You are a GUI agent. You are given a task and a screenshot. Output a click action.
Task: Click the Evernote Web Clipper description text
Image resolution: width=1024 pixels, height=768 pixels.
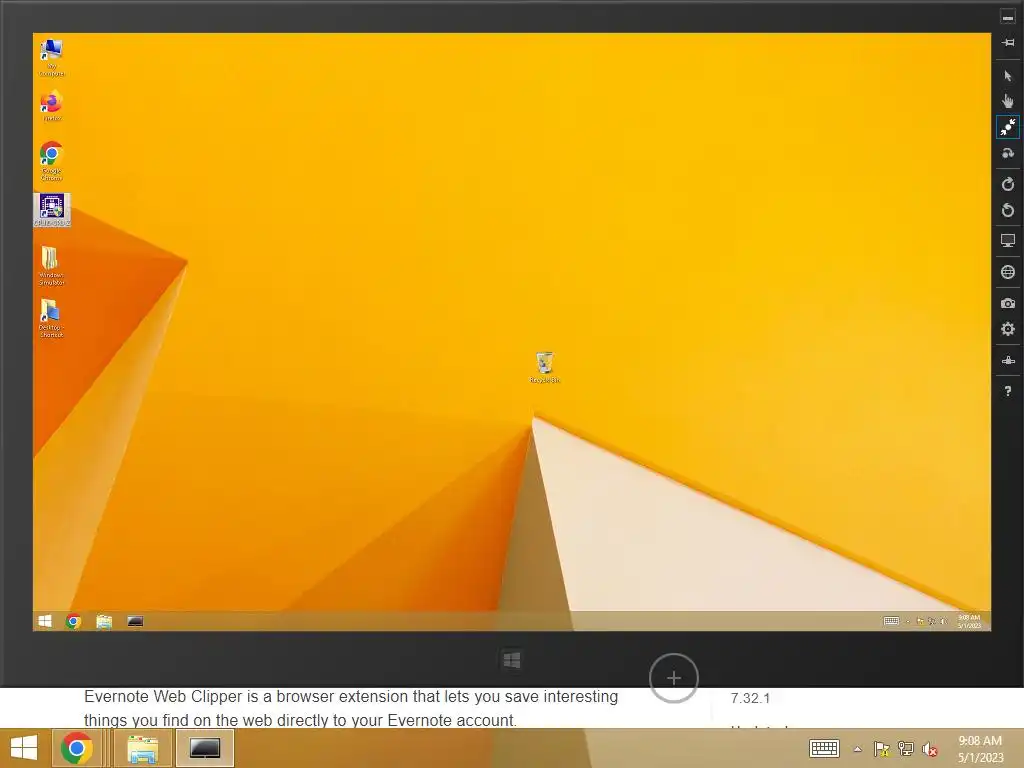351,708
